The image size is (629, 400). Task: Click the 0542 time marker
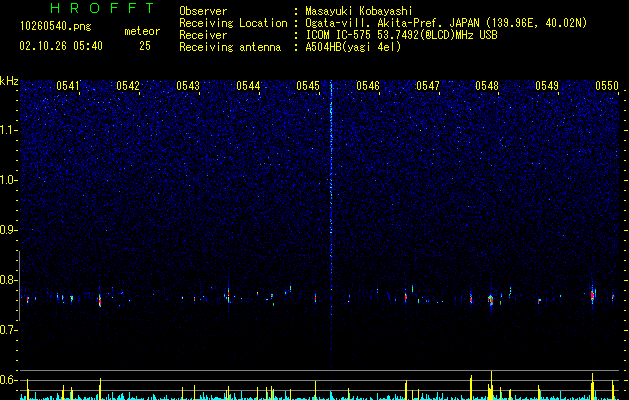tap(128, 86)
